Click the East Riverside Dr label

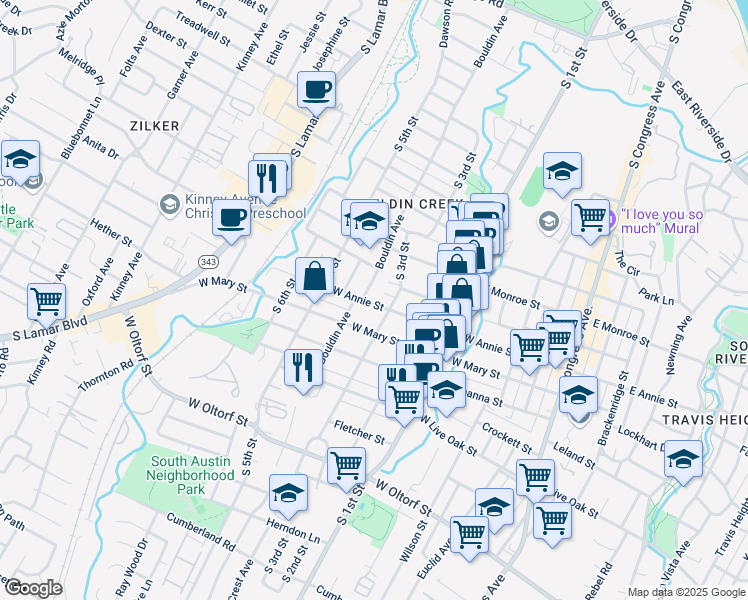(701, 122)
